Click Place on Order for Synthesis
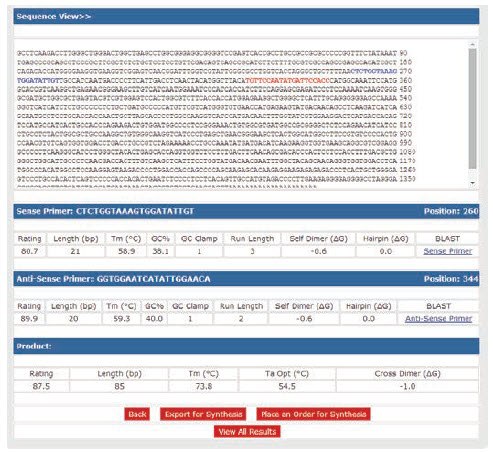This screenshot has width=493, height=453. [x=313, y=414]
